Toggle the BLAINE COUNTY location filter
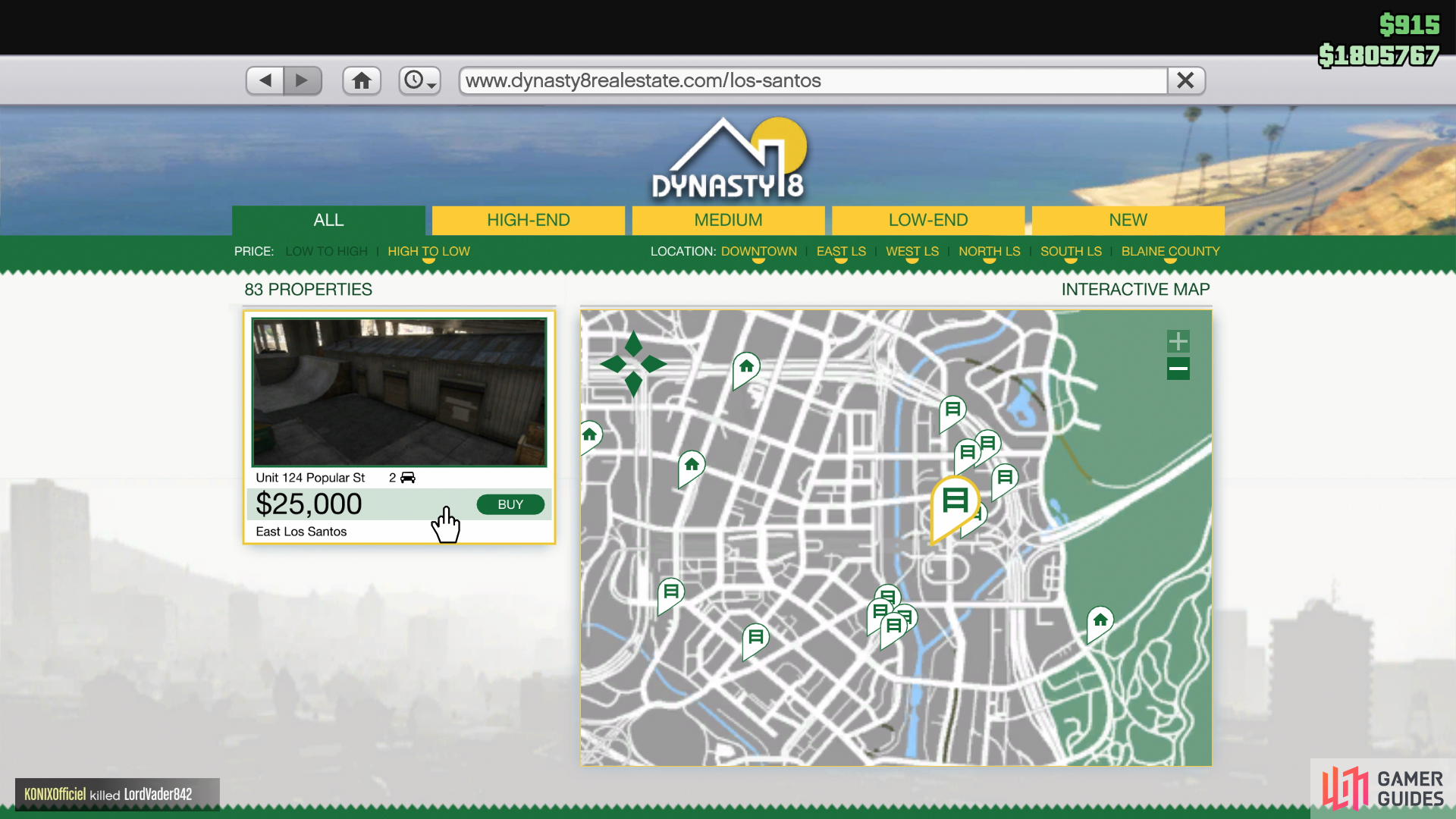 coord(1170,251)
